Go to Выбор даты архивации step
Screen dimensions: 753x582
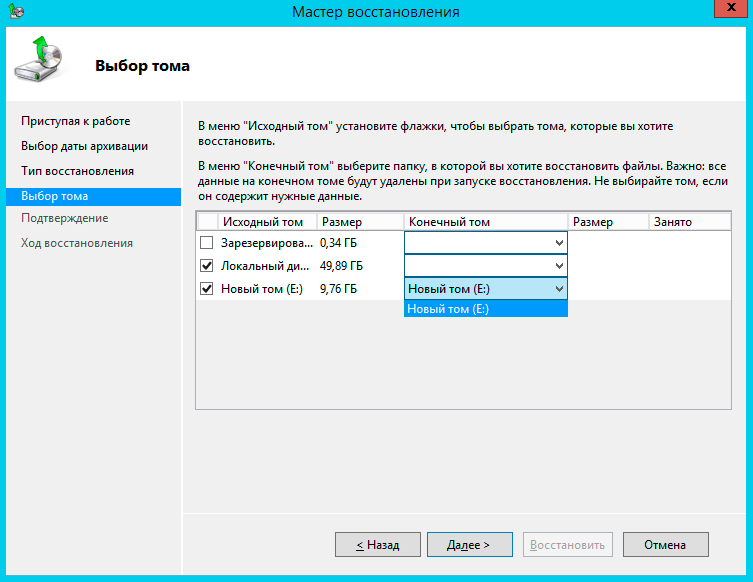pyautogui.click(x=84, y=146)
